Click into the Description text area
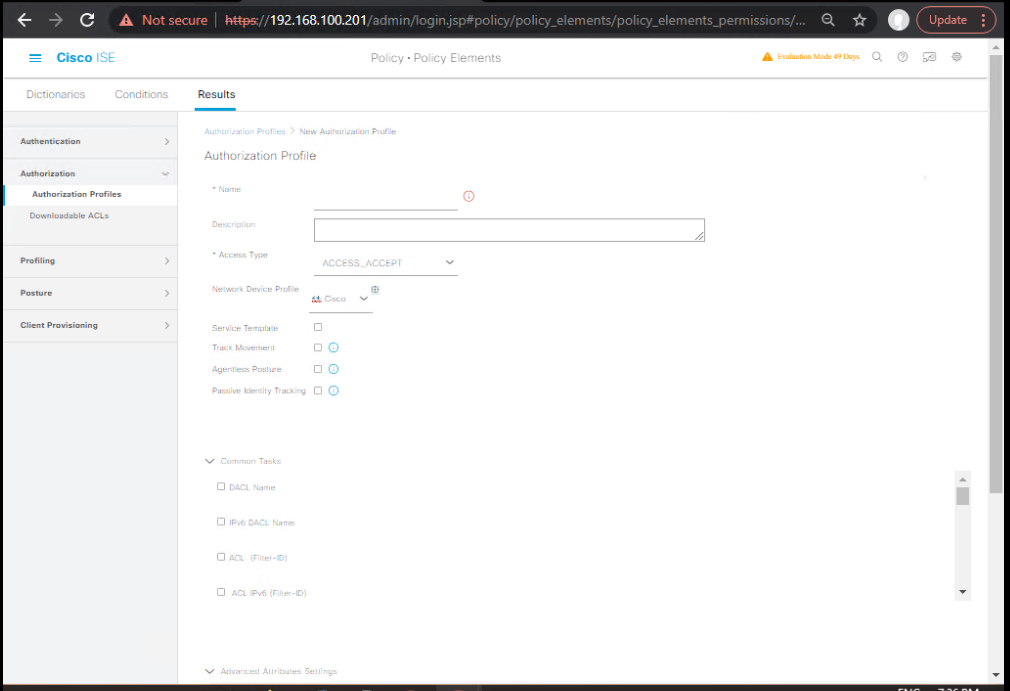 click(x=509, y=230)
